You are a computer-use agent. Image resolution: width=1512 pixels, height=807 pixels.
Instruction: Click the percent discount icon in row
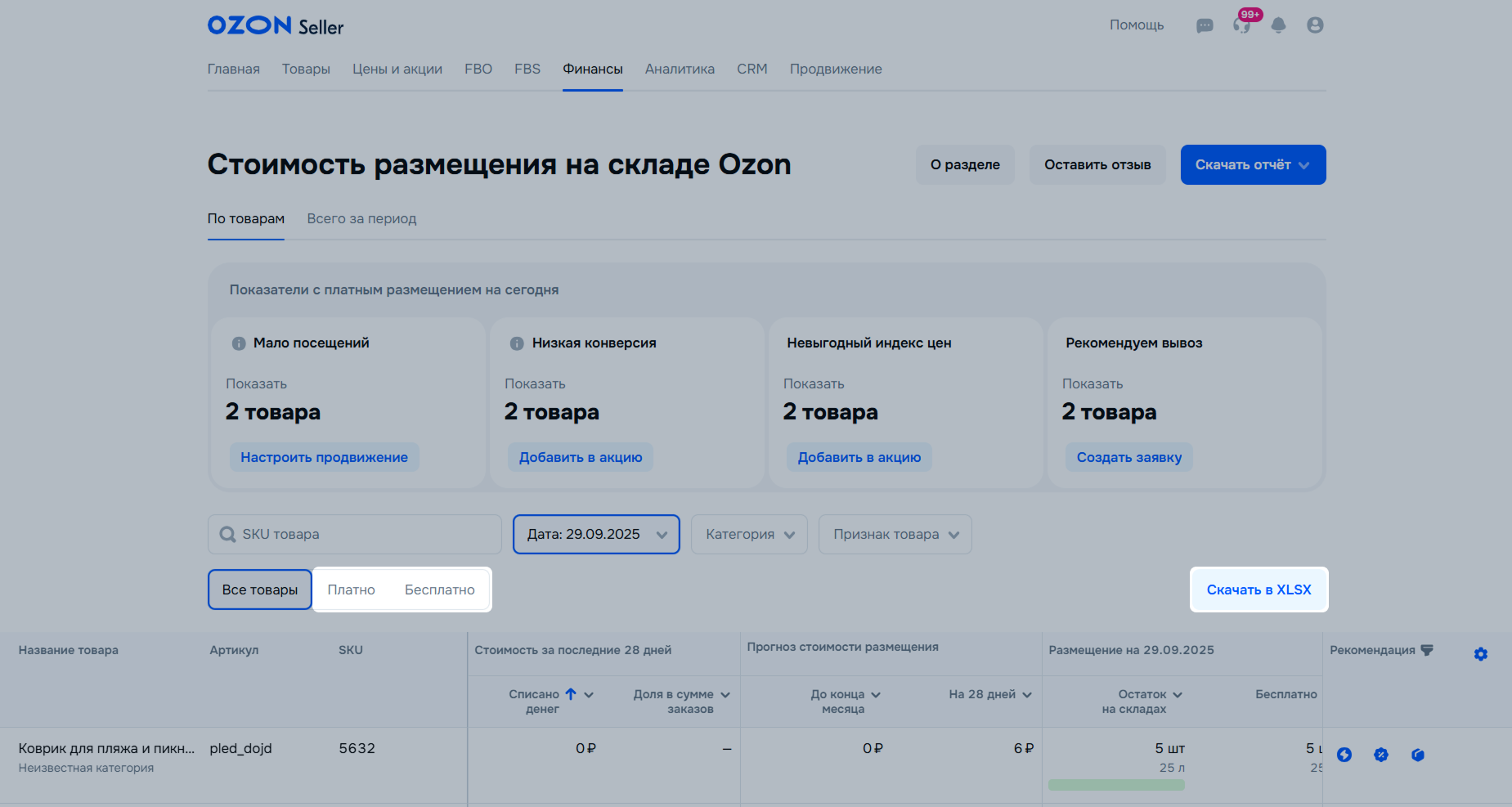pyautogui.click(x=1381, y=755)
